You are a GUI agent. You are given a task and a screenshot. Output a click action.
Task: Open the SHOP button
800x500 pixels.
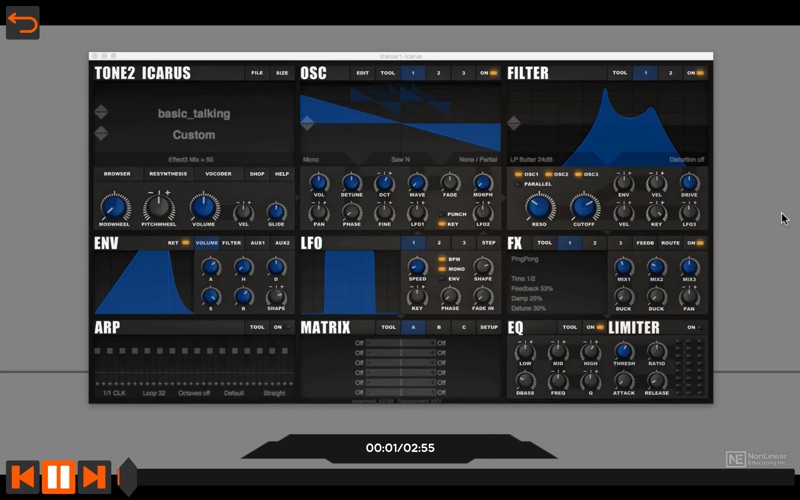[x=257, y=174]
